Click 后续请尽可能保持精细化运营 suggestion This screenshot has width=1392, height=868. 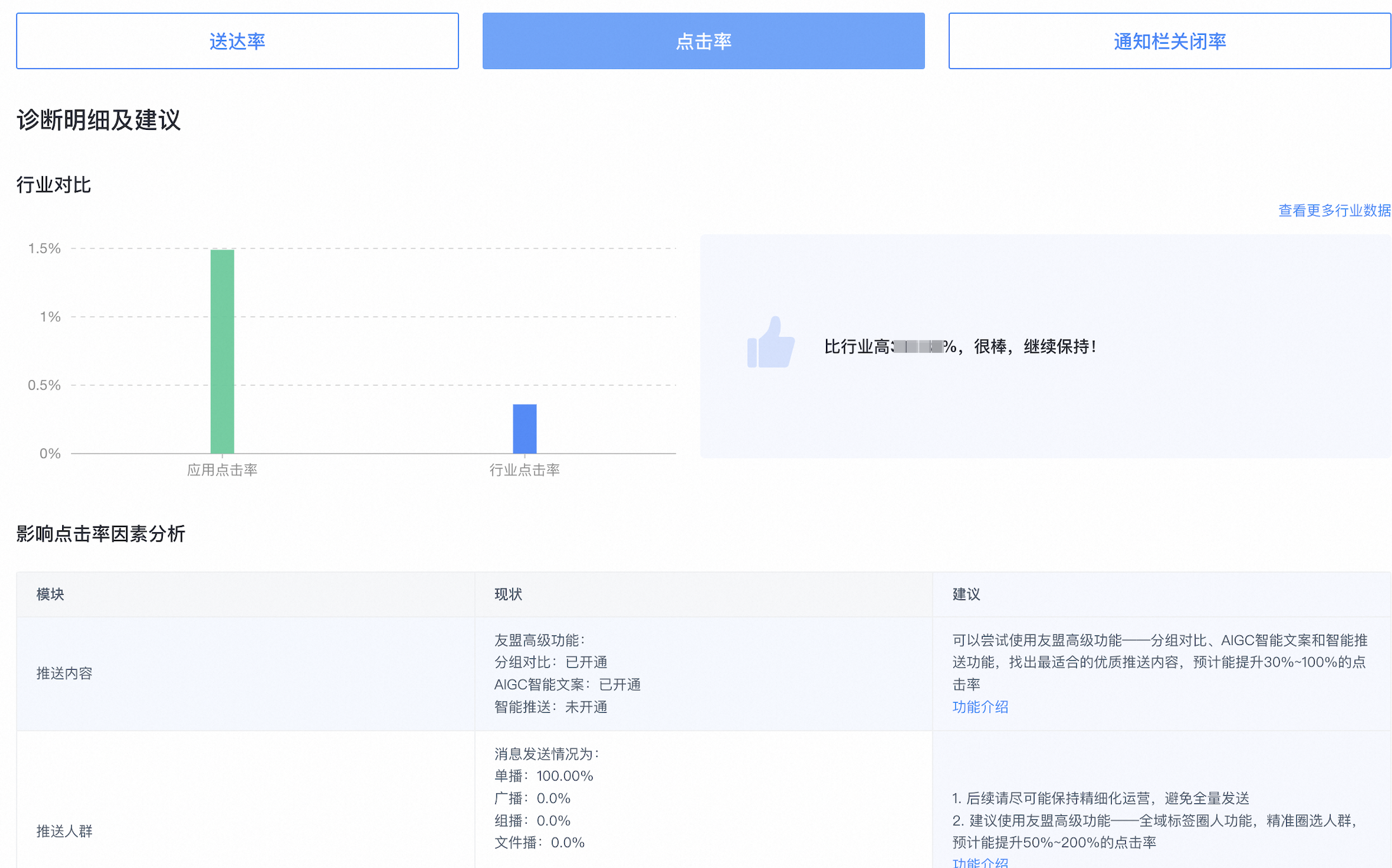click(x=1100, y=798)
